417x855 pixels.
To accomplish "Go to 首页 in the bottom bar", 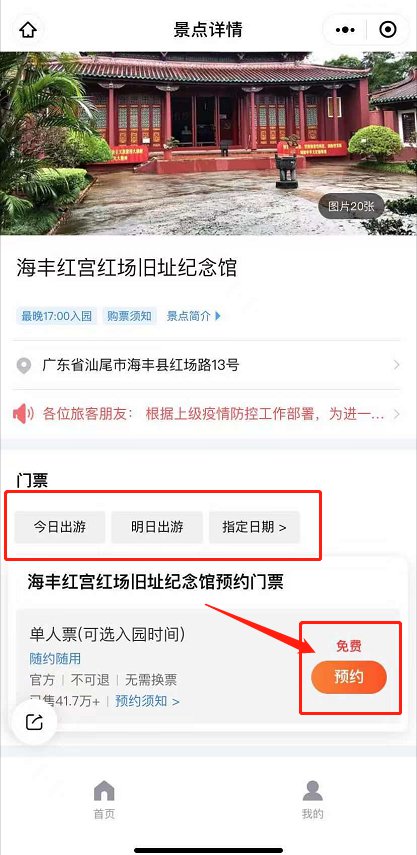I will pyautogui.click(x=104, y=799).
